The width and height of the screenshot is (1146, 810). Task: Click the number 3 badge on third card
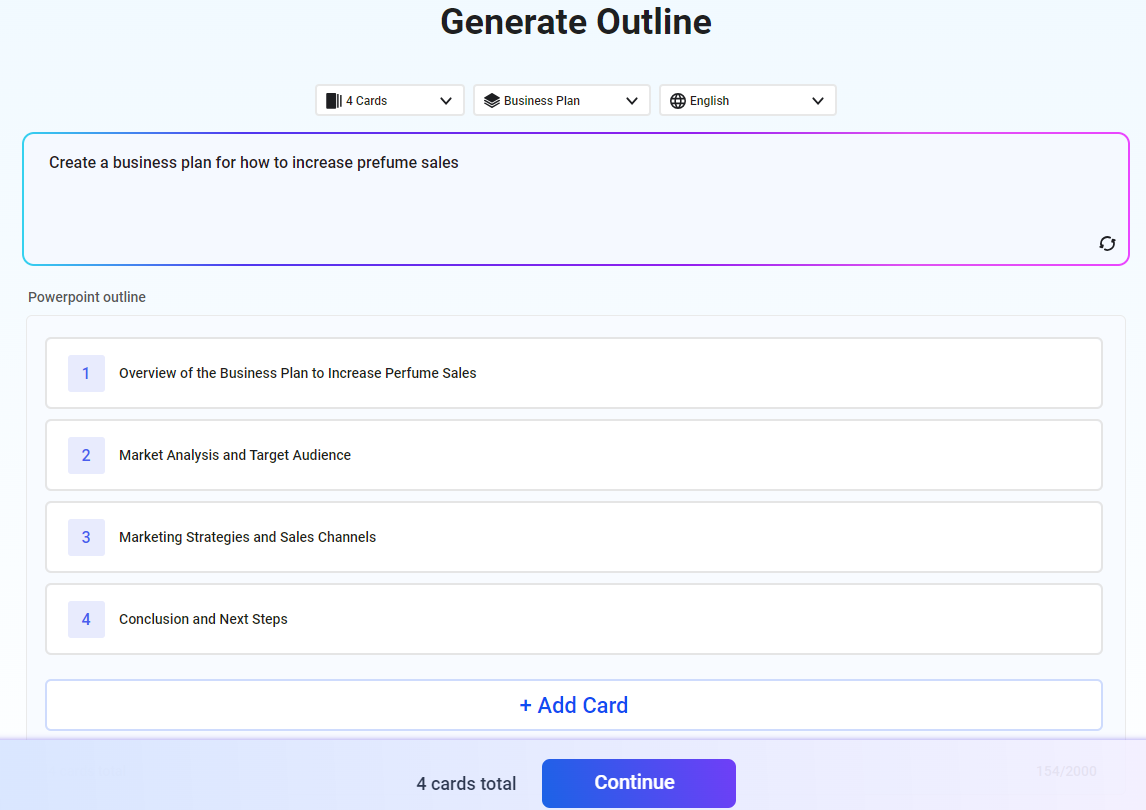86,537
